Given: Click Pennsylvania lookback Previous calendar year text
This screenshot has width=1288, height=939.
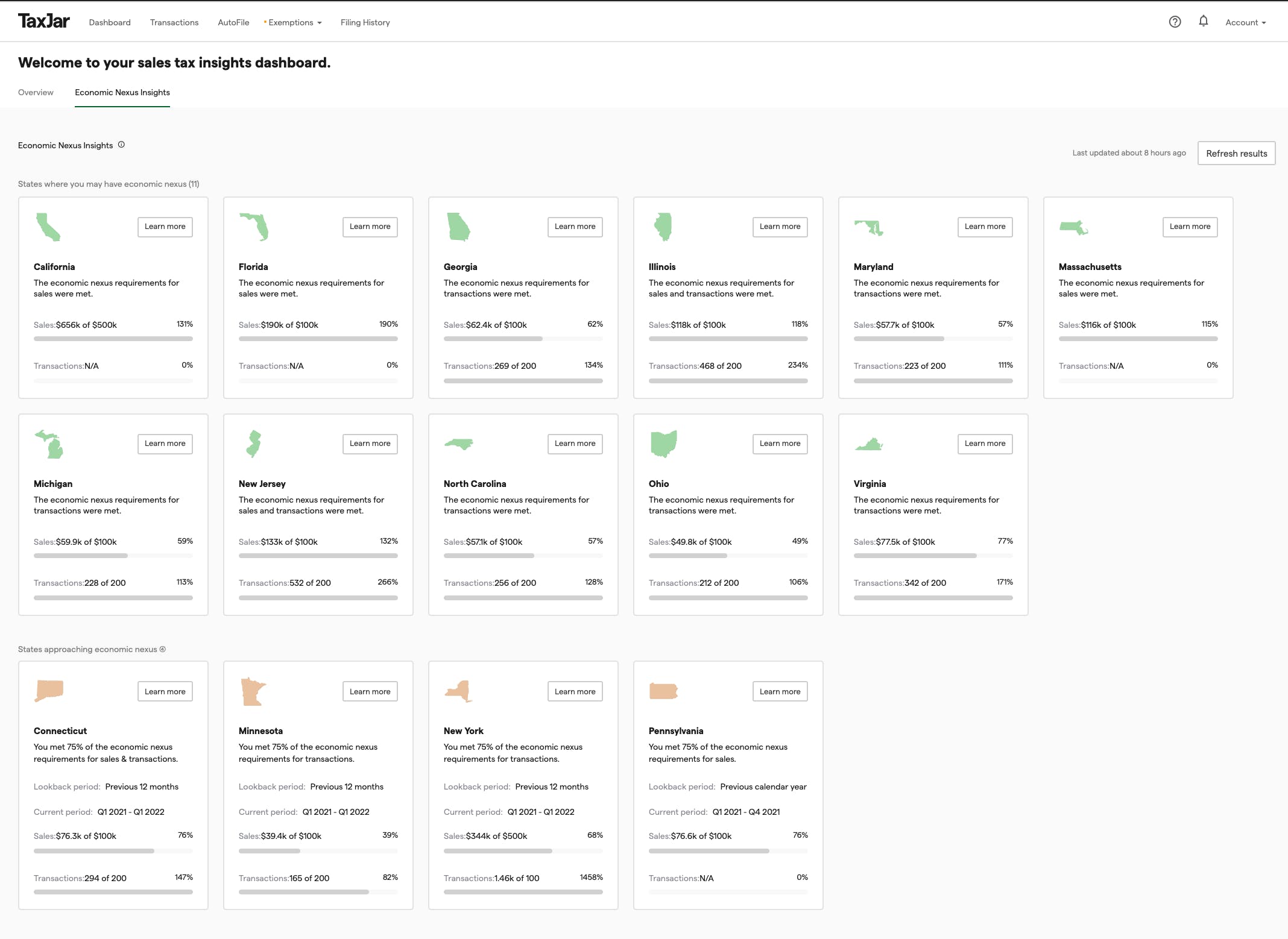Looking at the screenshot, I should (763, 787).
